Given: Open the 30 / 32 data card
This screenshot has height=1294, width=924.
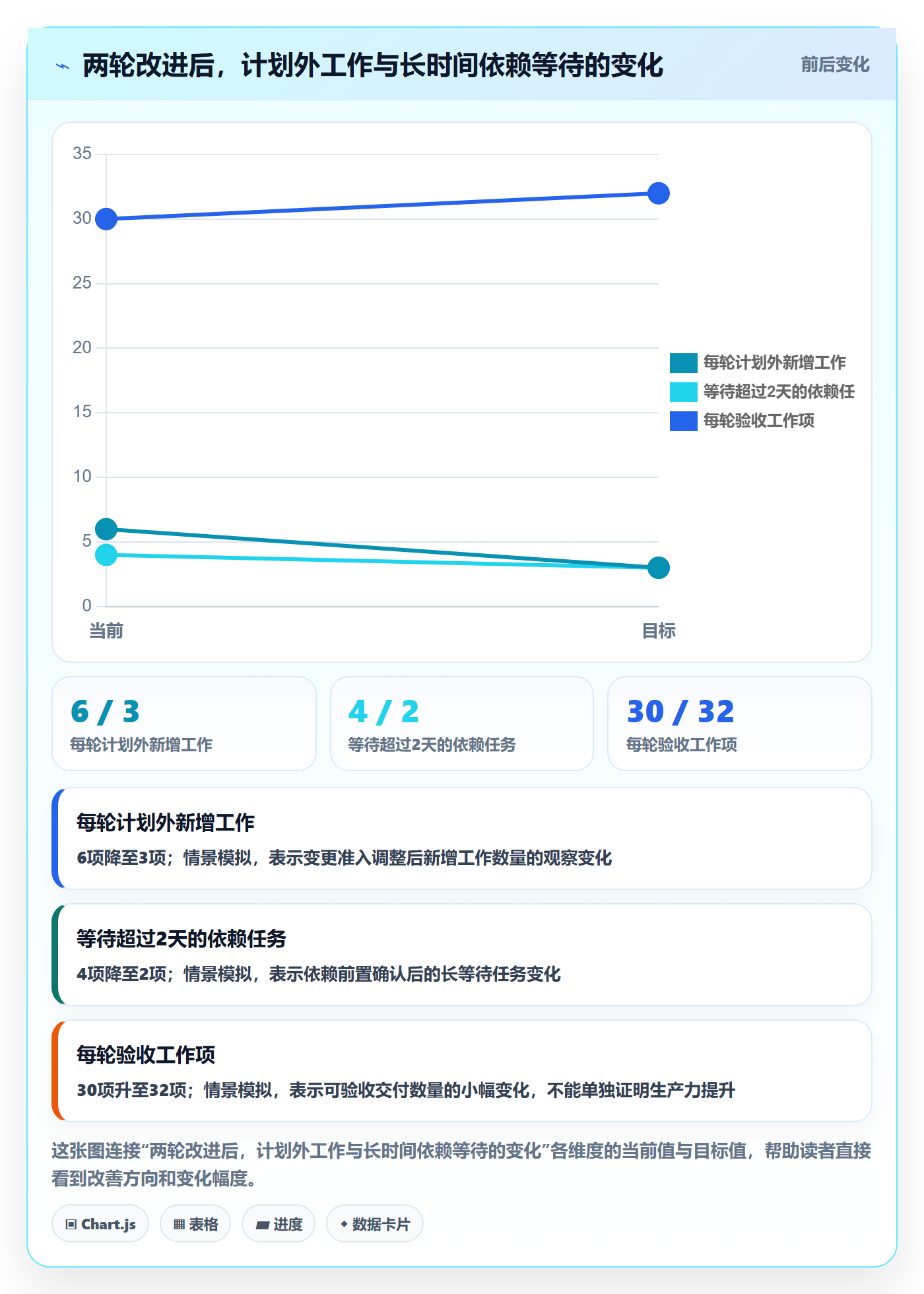Looking at the screenshot, I should pyautogui.click(x=740, y=724).
